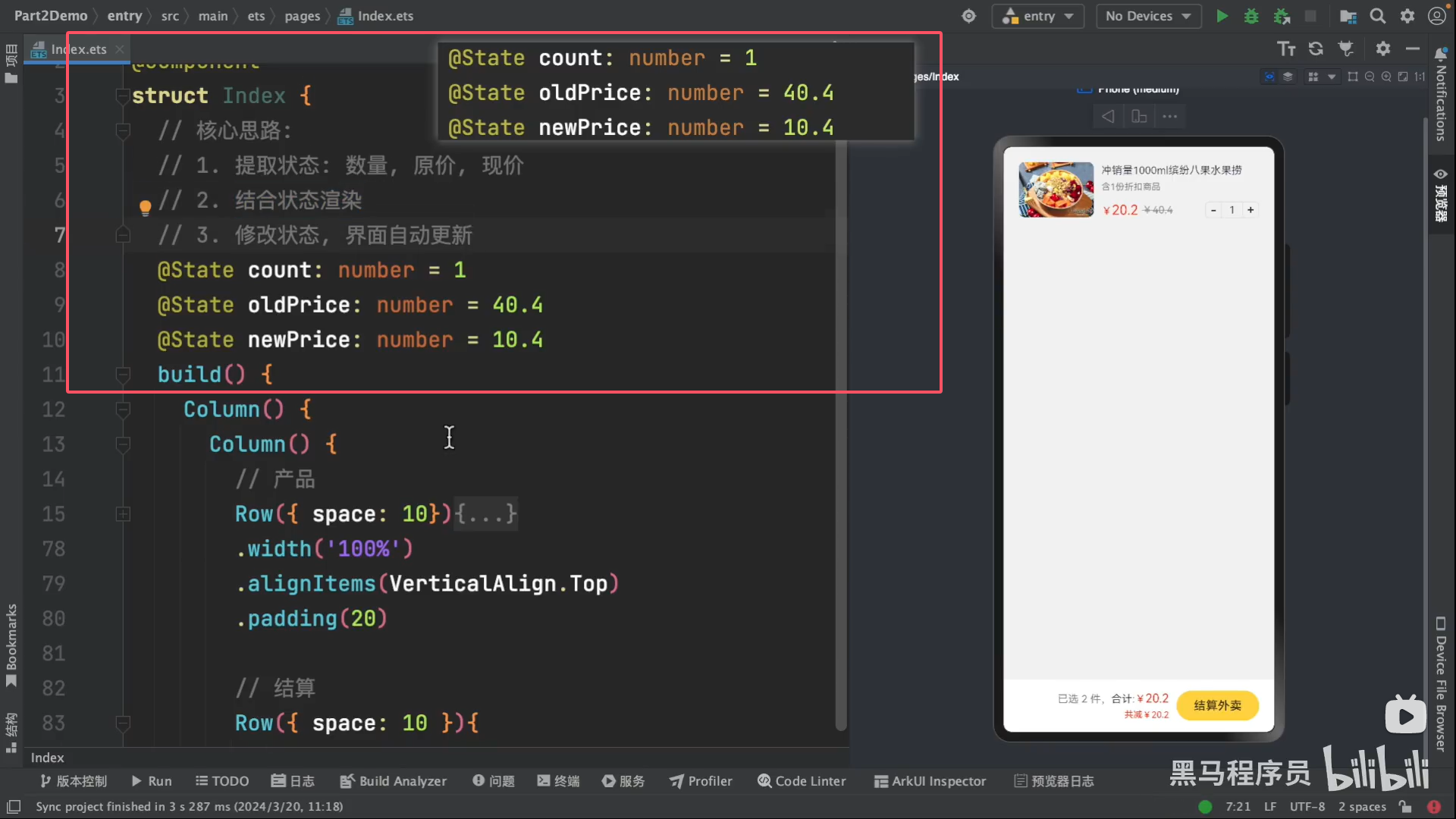Image resolution: width=1456 pixels, height=819 pixels.
Task: Open the Notifications side panel
Action: click(1441, 95)
